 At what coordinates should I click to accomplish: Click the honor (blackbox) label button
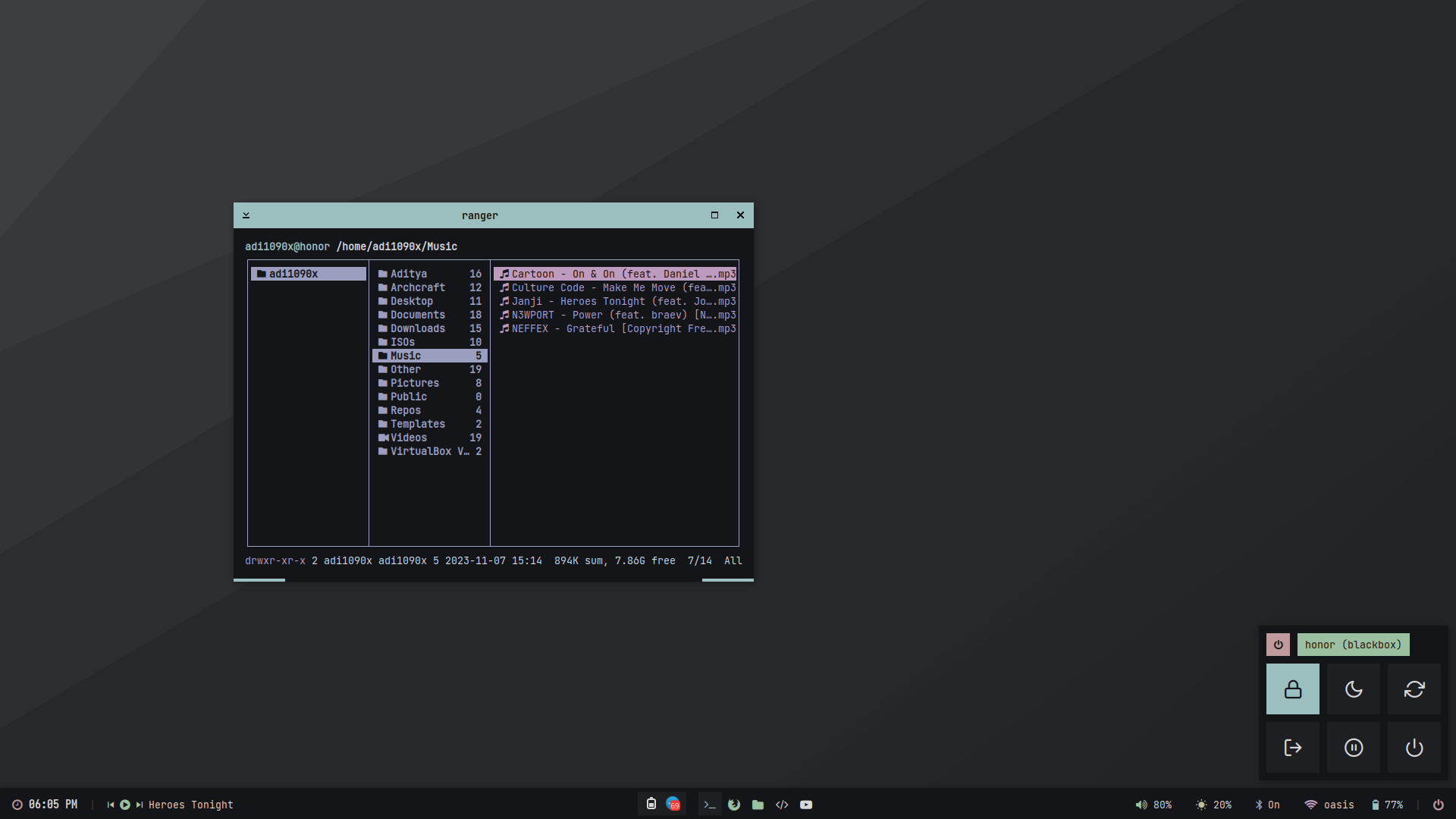(x=1353, y=645)
